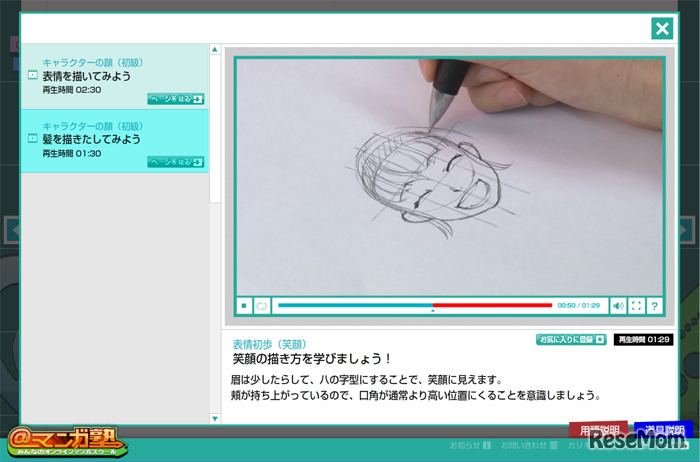Mute the video with the speaker icon

(618, 306)
